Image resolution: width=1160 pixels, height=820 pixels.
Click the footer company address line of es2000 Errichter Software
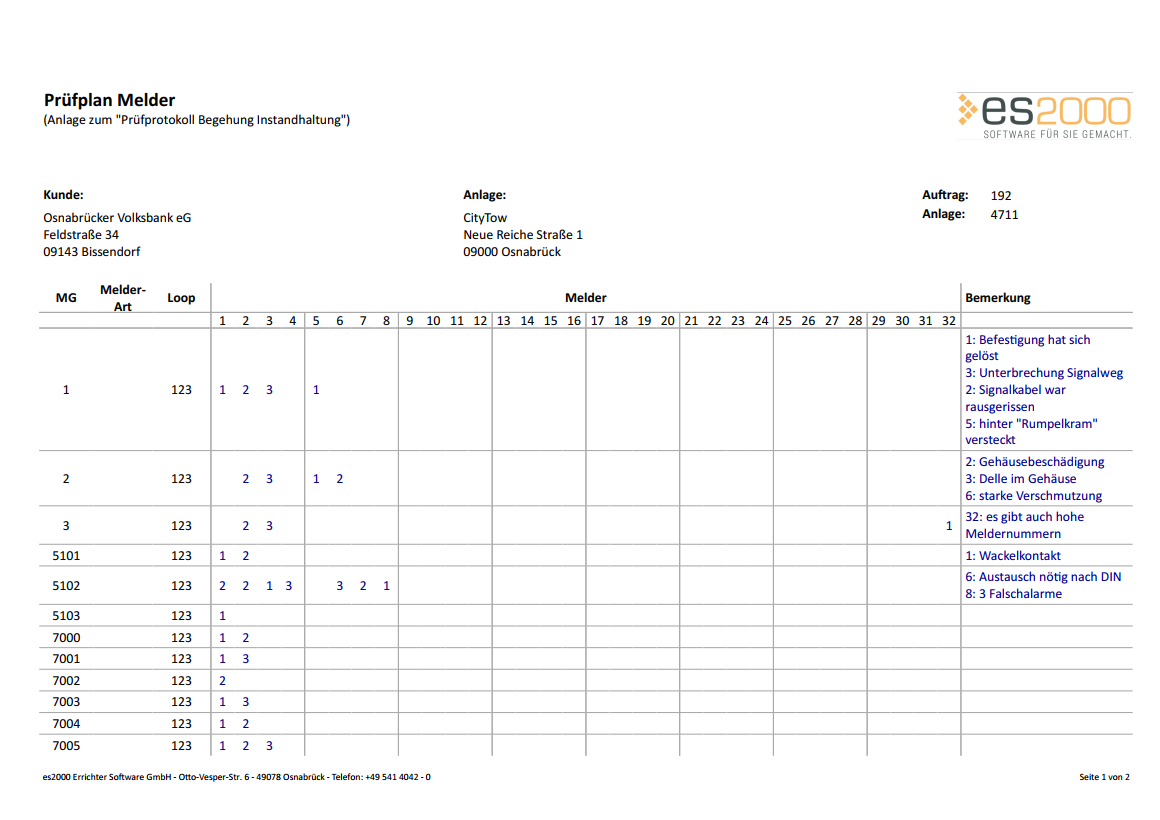click(x=237, y=777)
